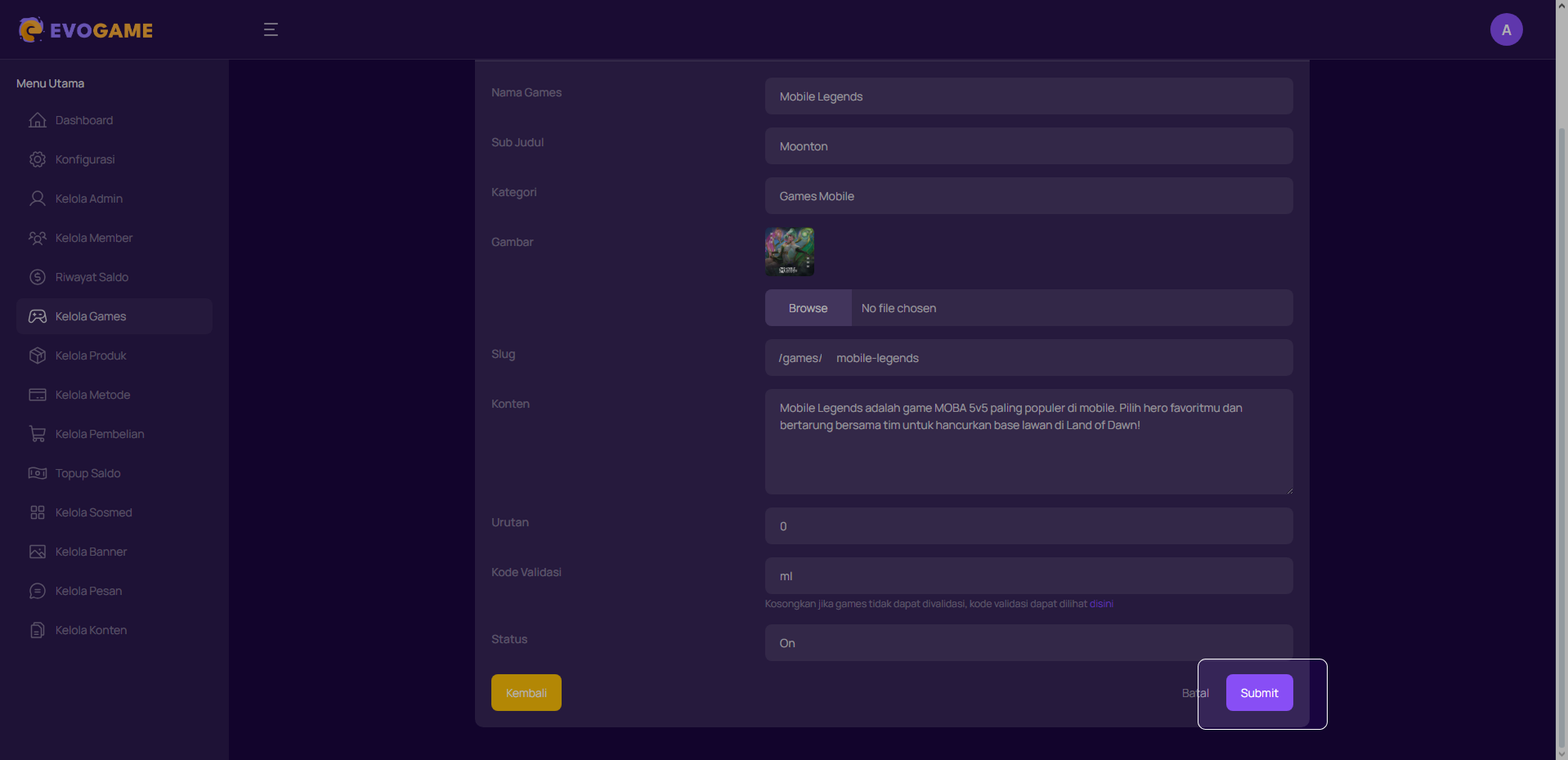This screenshot has width=1568, height=760.
Task: Click the No file chosen area
Action: point(1071,308)
